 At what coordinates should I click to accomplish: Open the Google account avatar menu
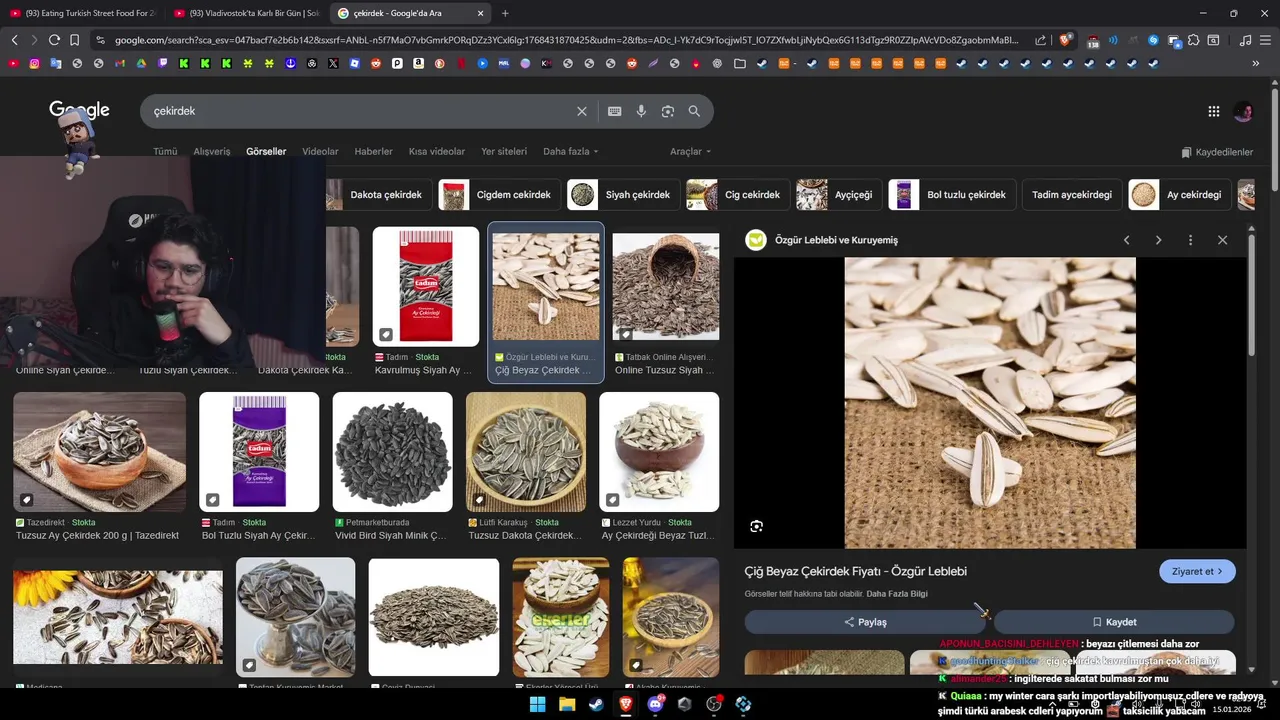click(x=1243, y=111)
